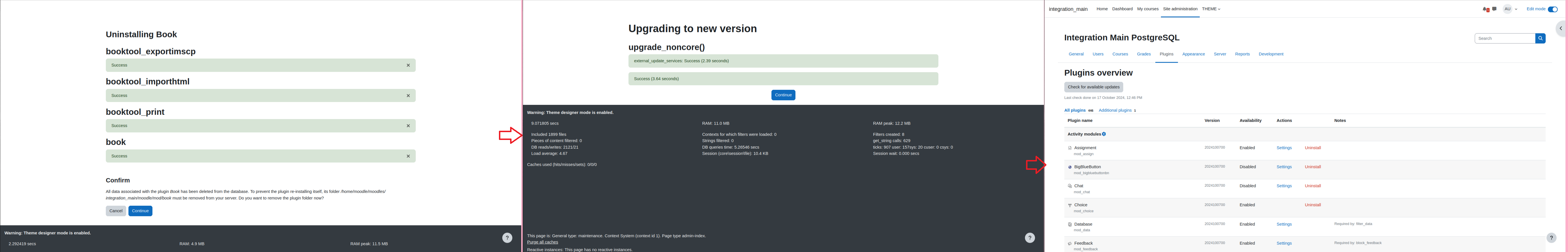Open My courses in the top navigation
Screen dimensions: 1568x252
point(1148,9)
